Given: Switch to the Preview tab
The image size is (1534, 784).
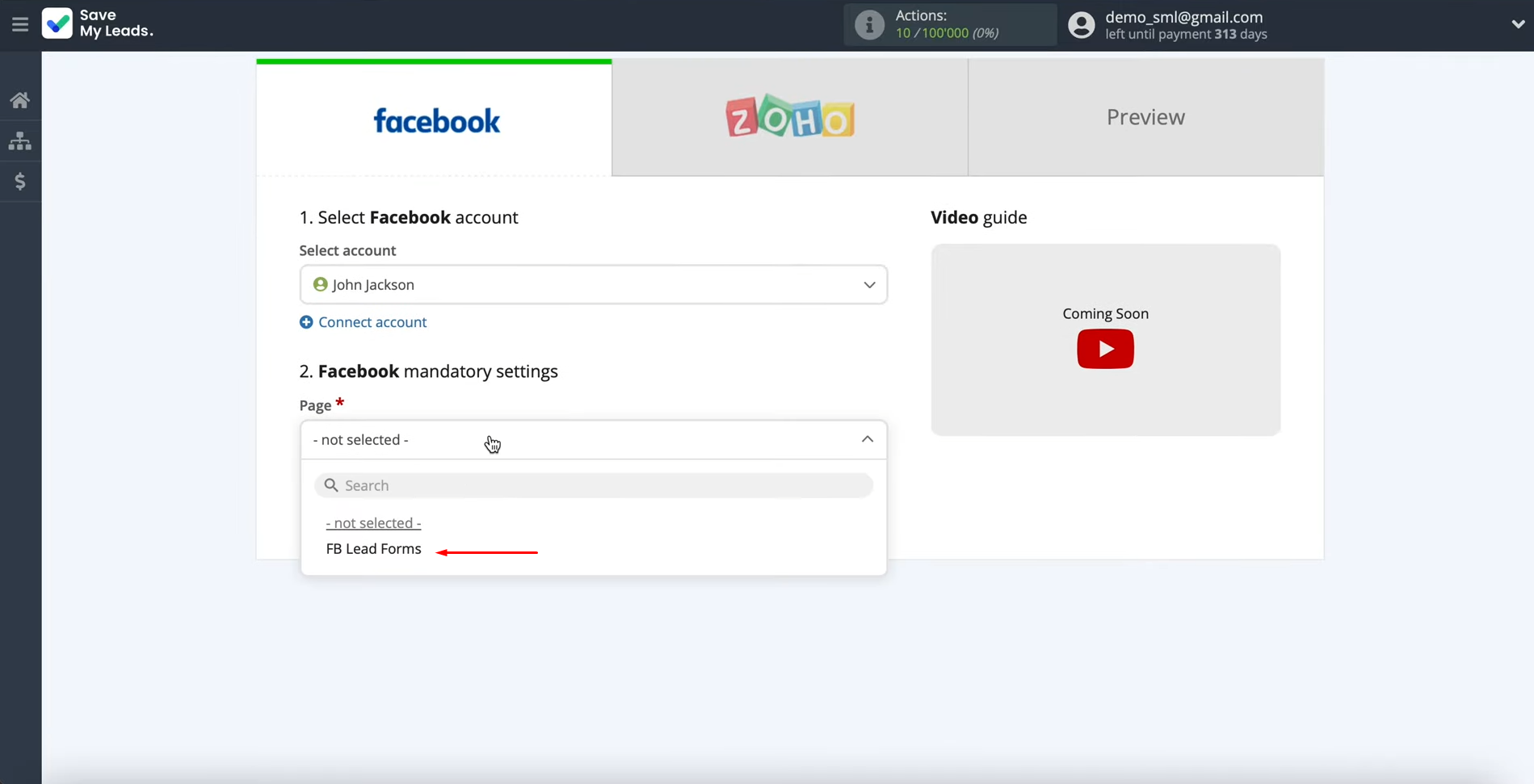Looking at the screenshot, I should click(x=1145, y=118).
